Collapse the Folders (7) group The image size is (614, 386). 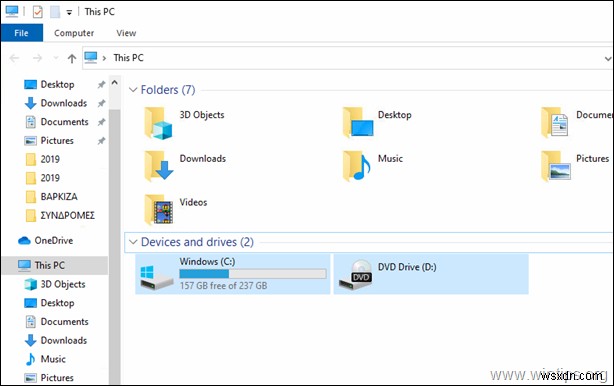[x=133, y=90]
